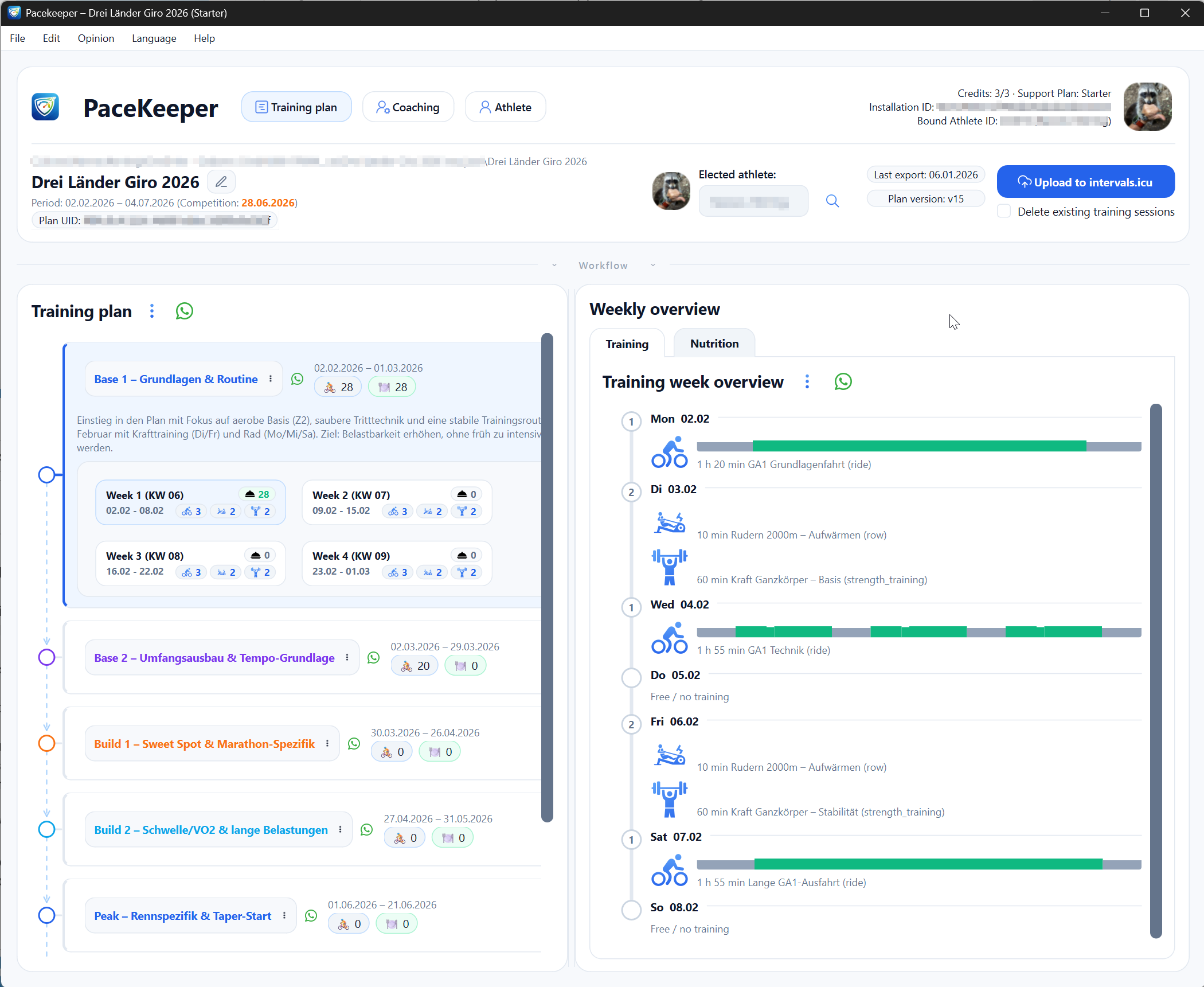Click the pencil edit icon beside plan title

[221, 182]
